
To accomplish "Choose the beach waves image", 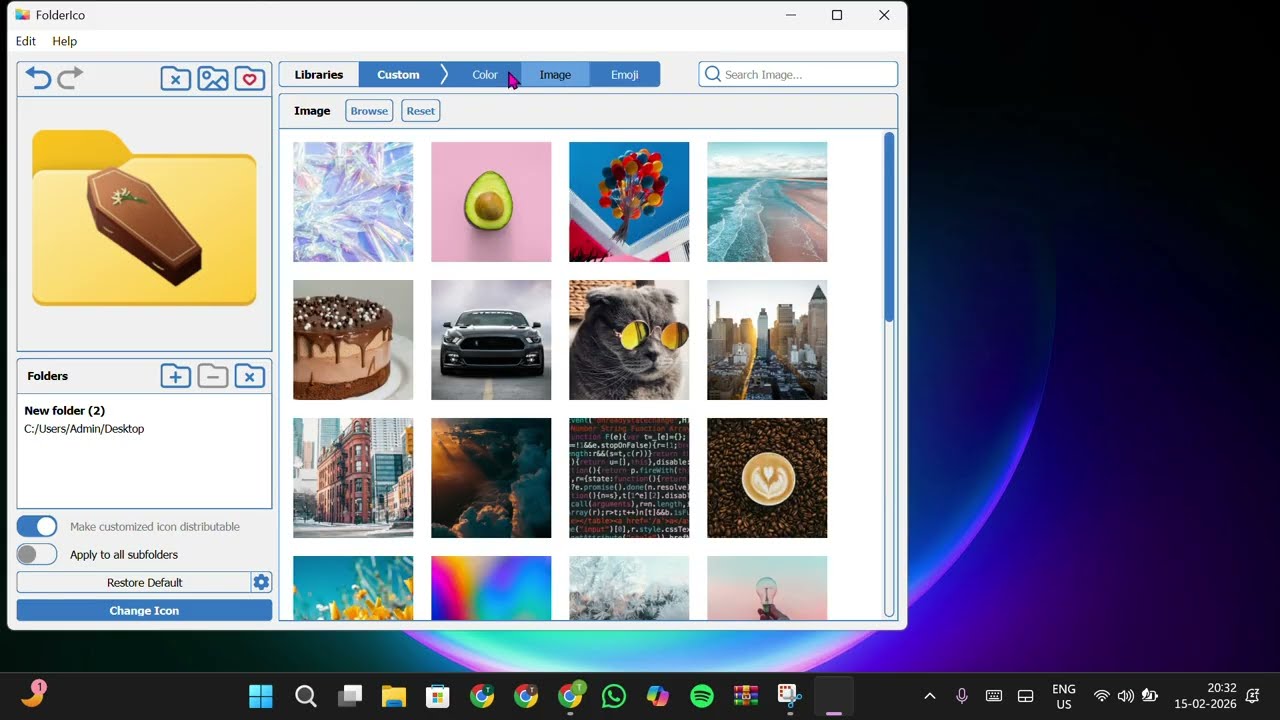I will tap(767, 202).
